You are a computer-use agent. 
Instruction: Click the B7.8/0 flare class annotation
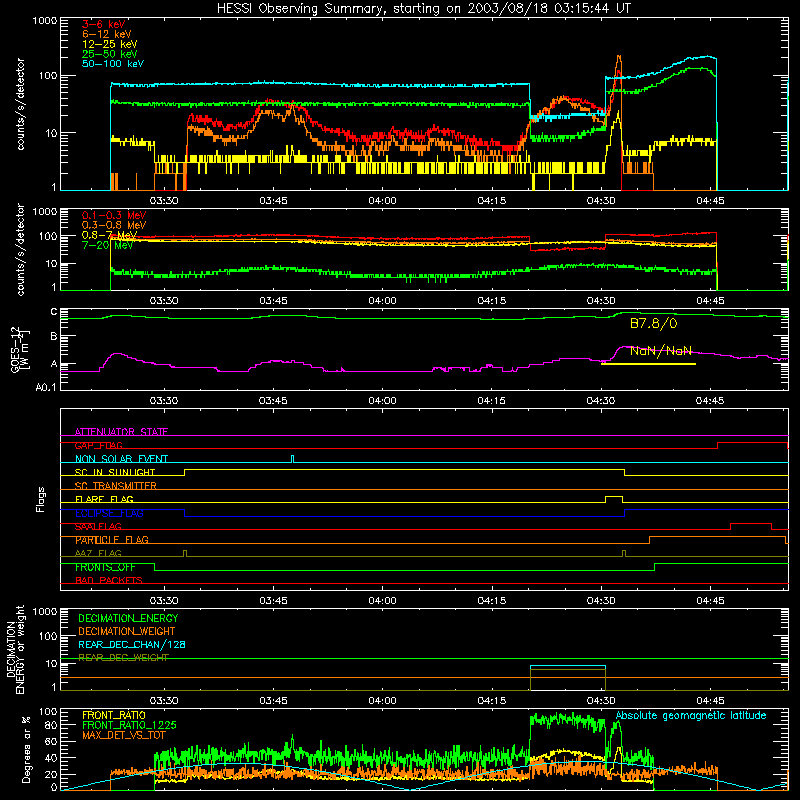click(654, 323)
